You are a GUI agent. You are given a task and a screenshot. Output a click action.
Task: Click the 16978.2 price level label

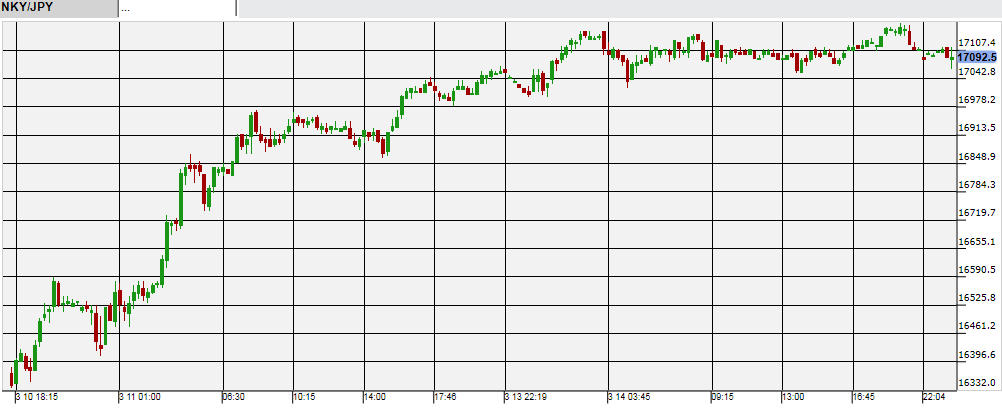coord(976,100)
